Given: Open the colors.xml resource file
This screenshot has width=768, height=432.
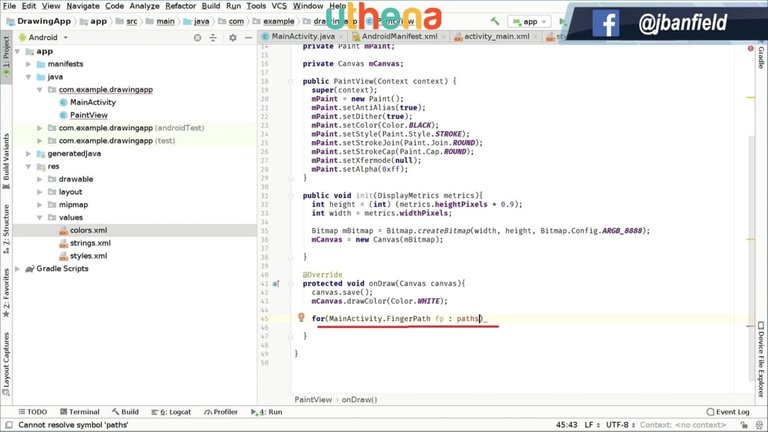Looking at the screenshot, I should [88, 230].
